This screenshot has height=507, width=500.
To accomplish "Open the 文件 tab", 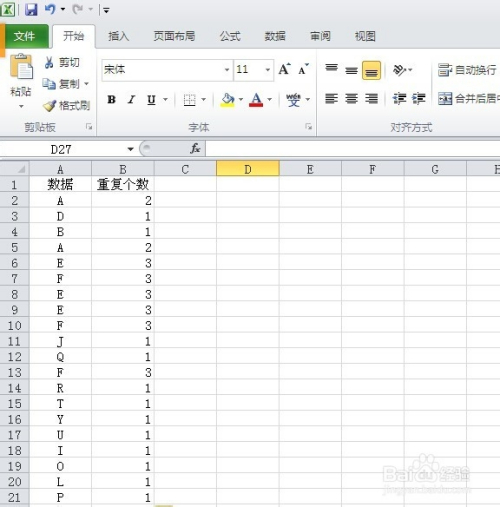I will (x=24, y=36).
